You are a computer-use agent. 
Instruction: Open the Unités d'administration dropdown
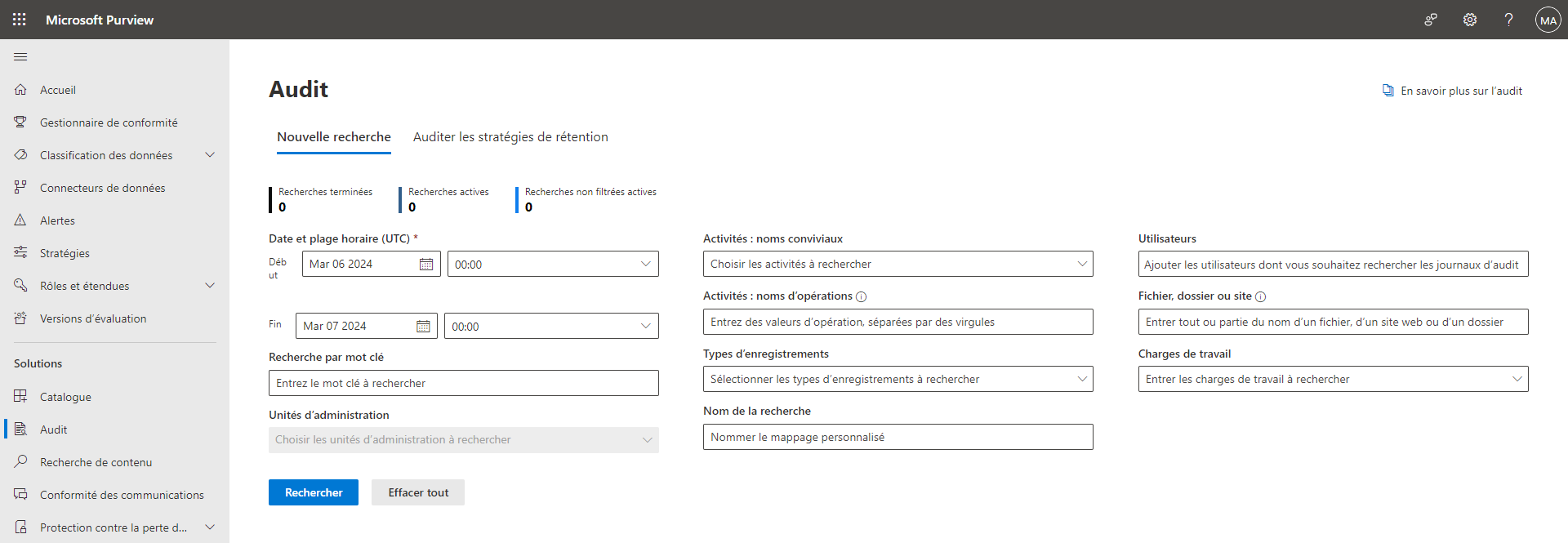pos(463,440)
